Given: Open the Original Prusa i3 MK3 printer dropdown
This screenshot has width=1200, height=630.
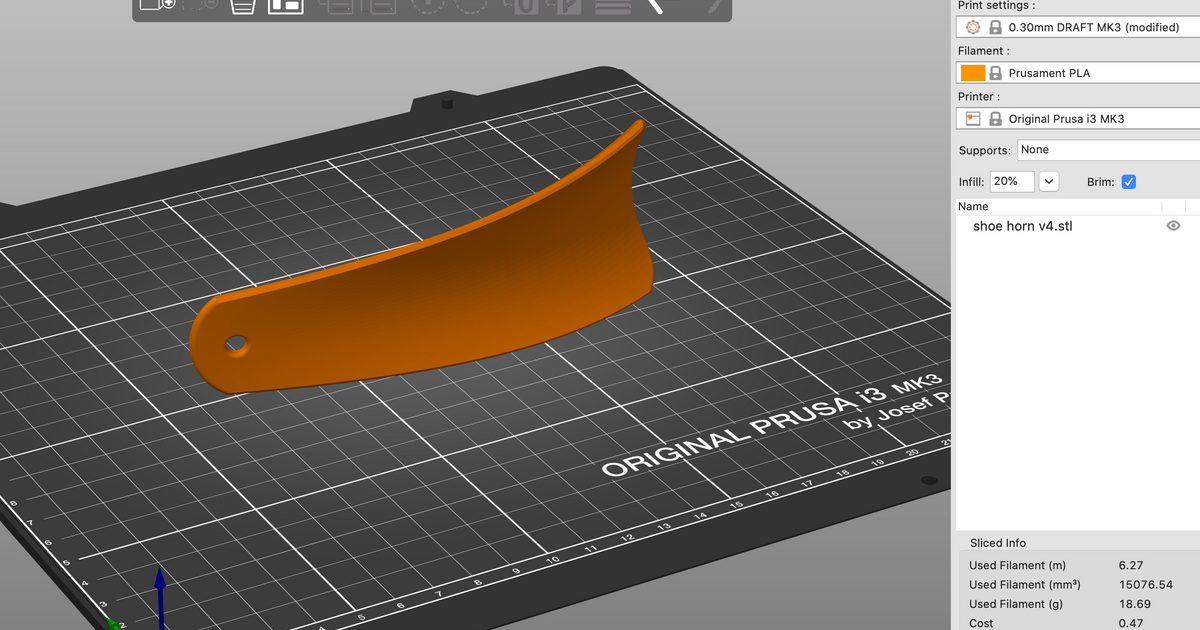Looking at the screenshot, I should pyautogui.click(x=1078, y=119).
